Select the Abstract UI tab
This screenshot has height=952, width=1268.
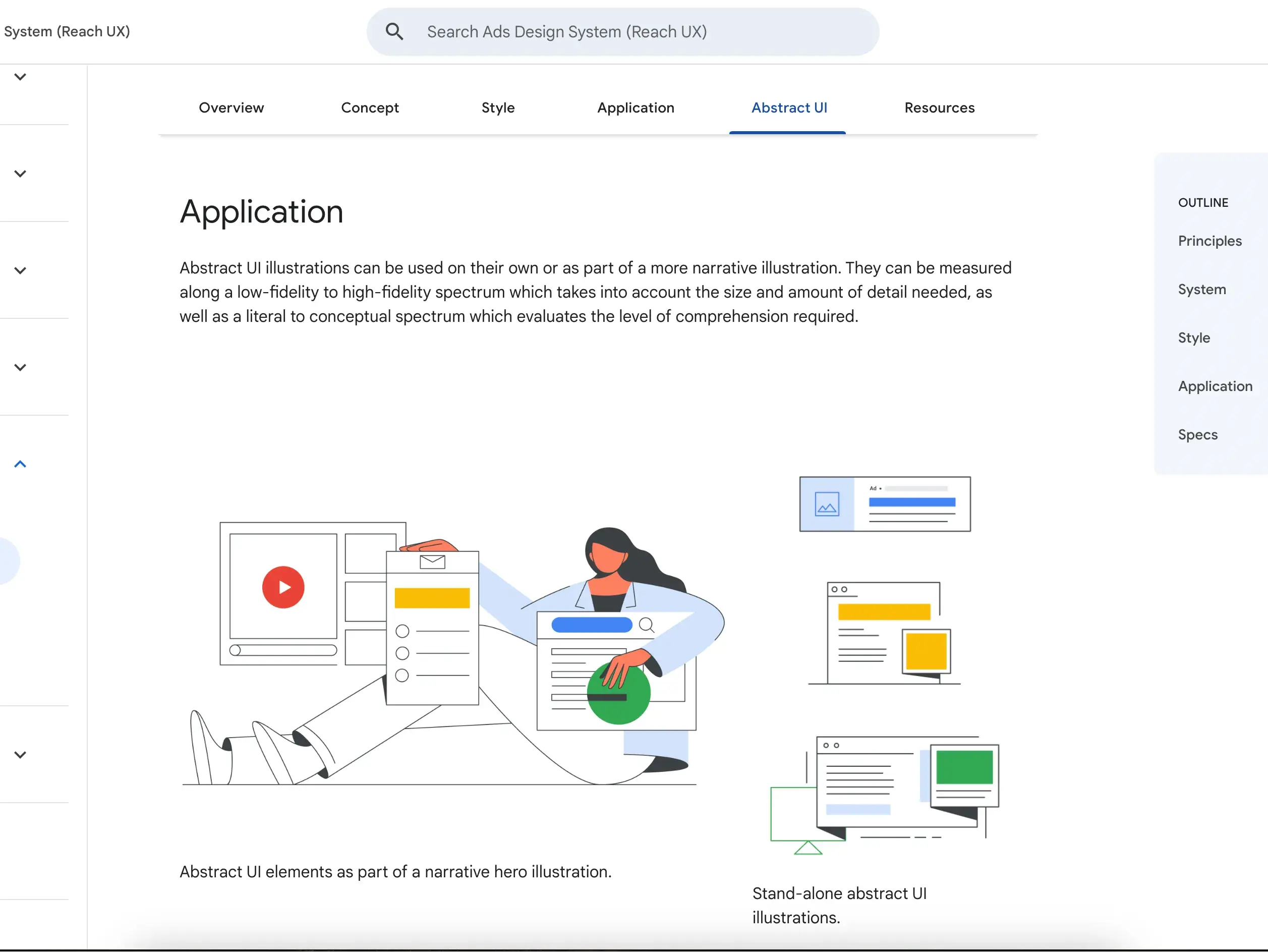[789, 108]
